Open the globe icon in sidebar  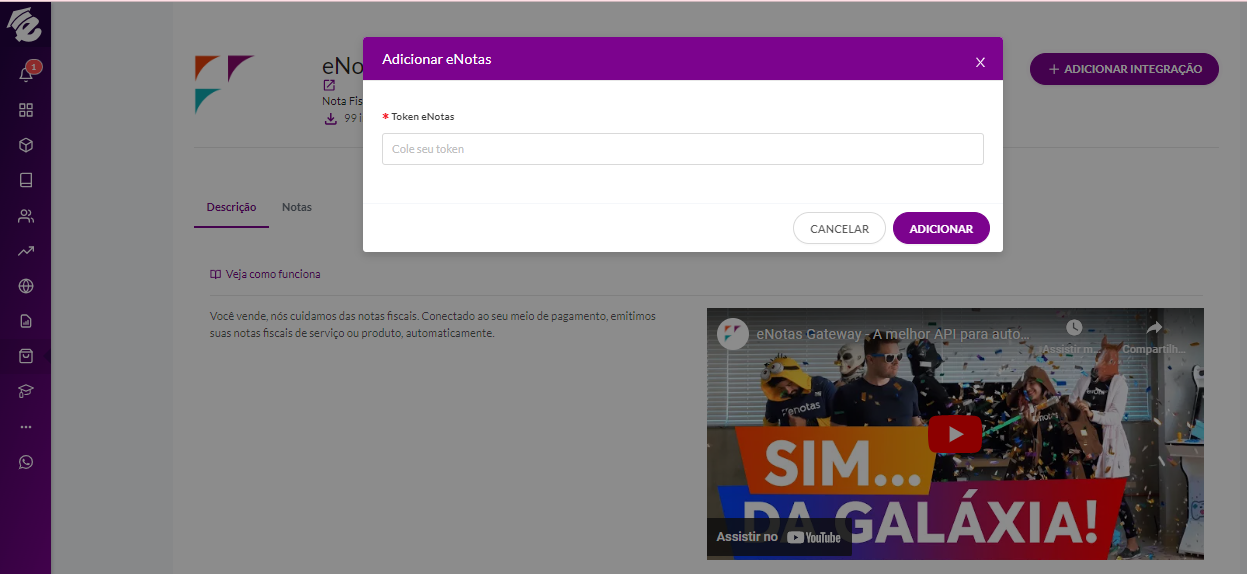tap(26, 286)
